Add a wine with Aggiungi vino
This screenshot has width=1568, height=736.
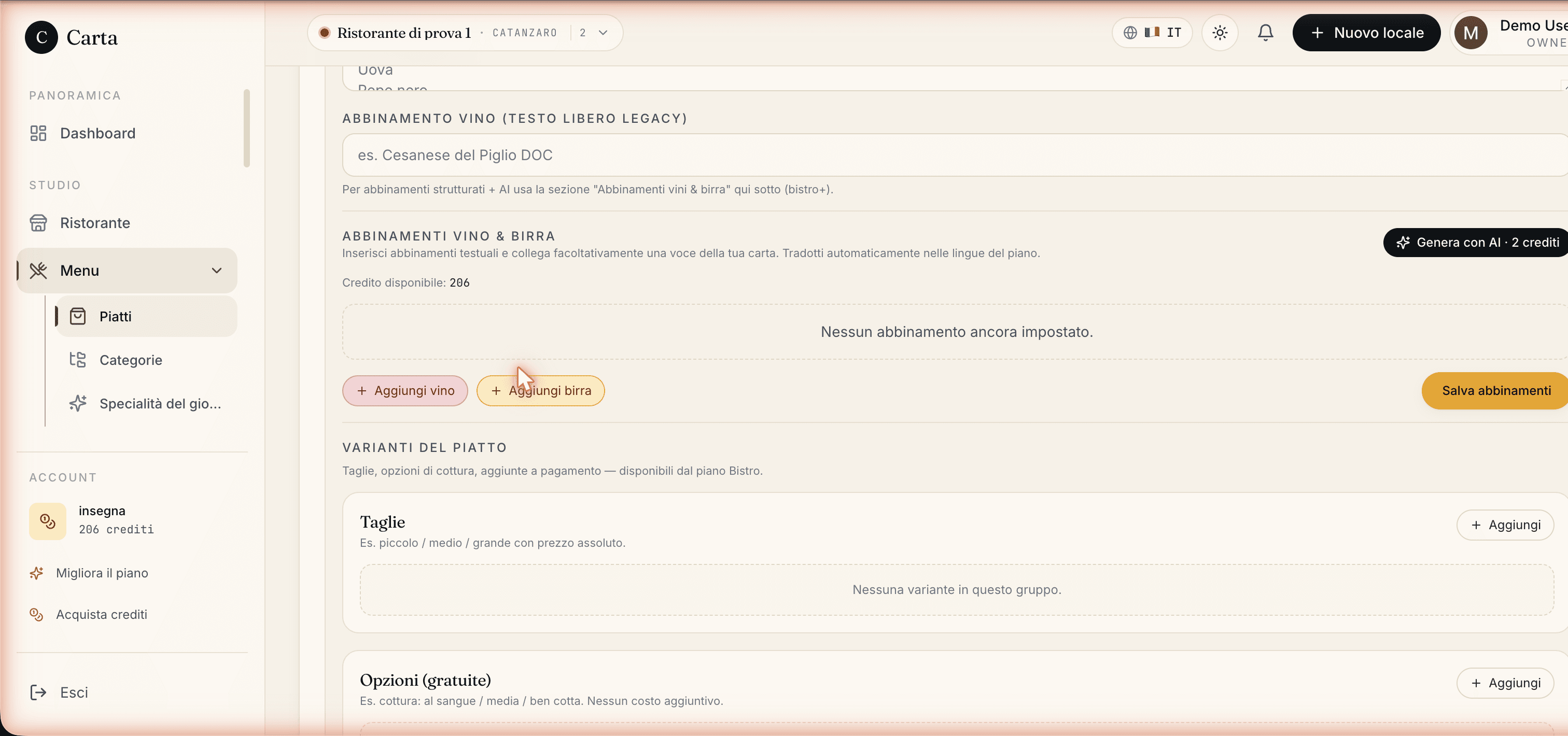pyautogui.click(x=405, y=390)
